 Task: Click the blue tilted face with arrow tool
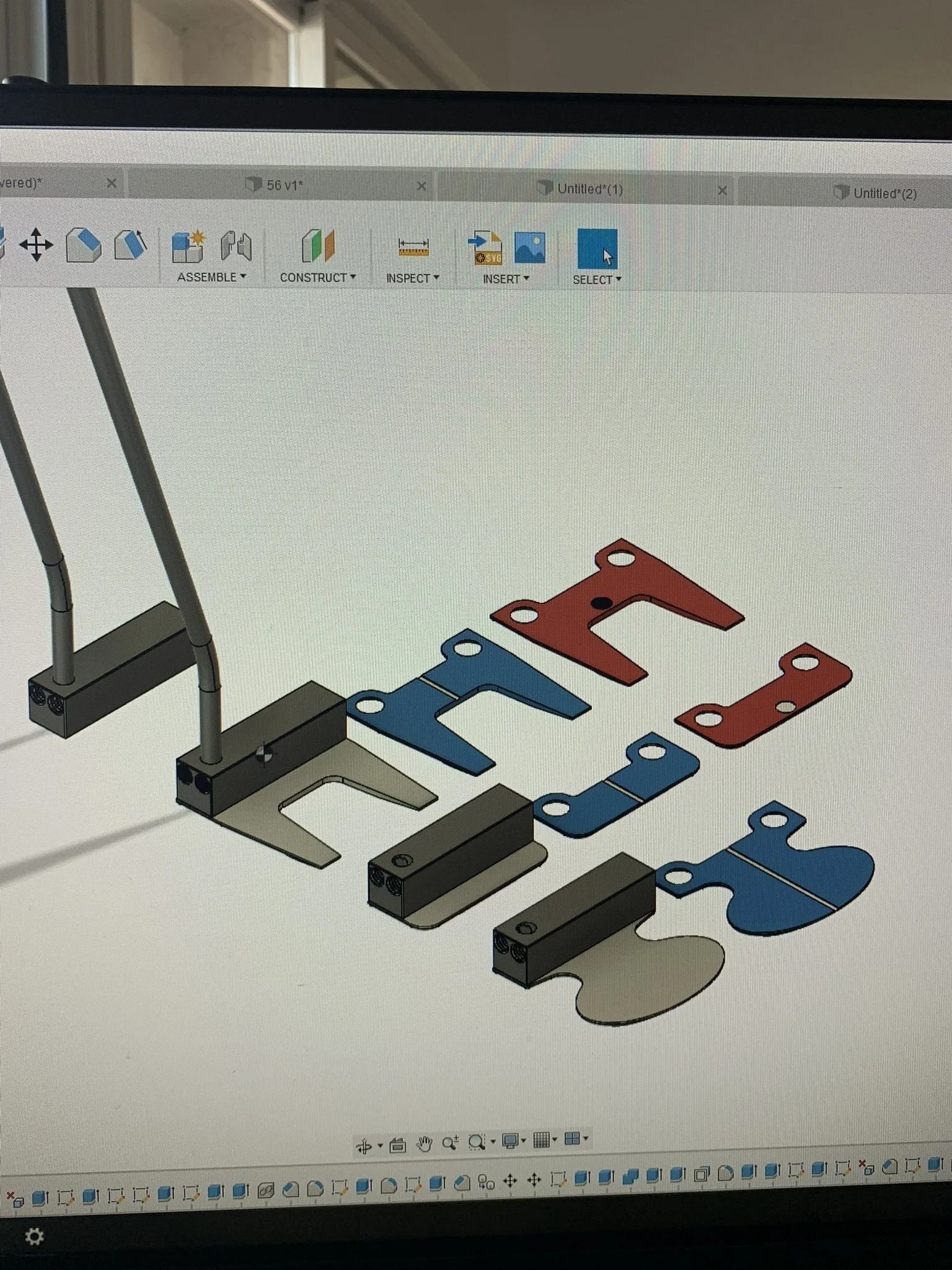tap(131, 245)
